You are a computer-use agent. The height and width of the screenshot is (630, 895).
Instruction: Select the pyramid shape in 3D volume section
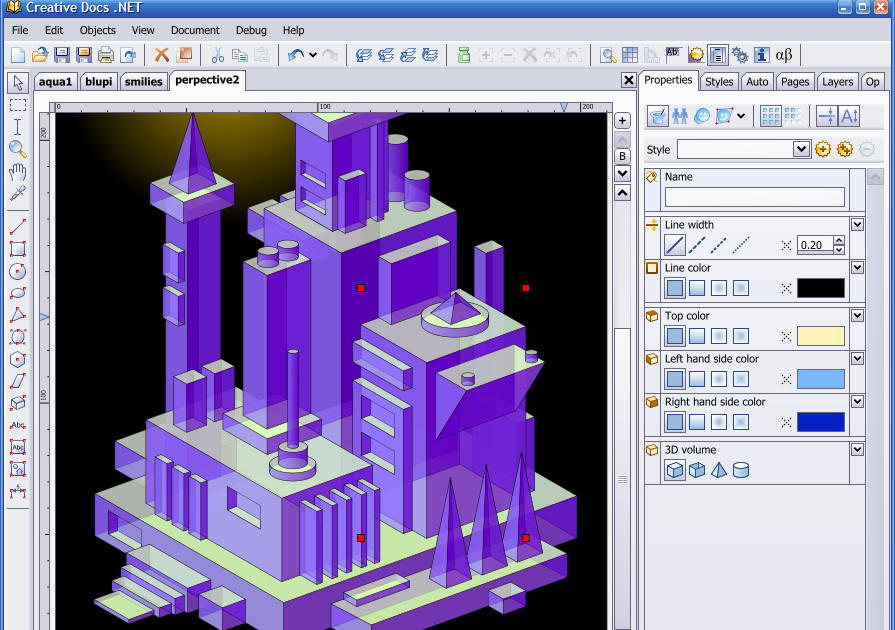[717, 469]
